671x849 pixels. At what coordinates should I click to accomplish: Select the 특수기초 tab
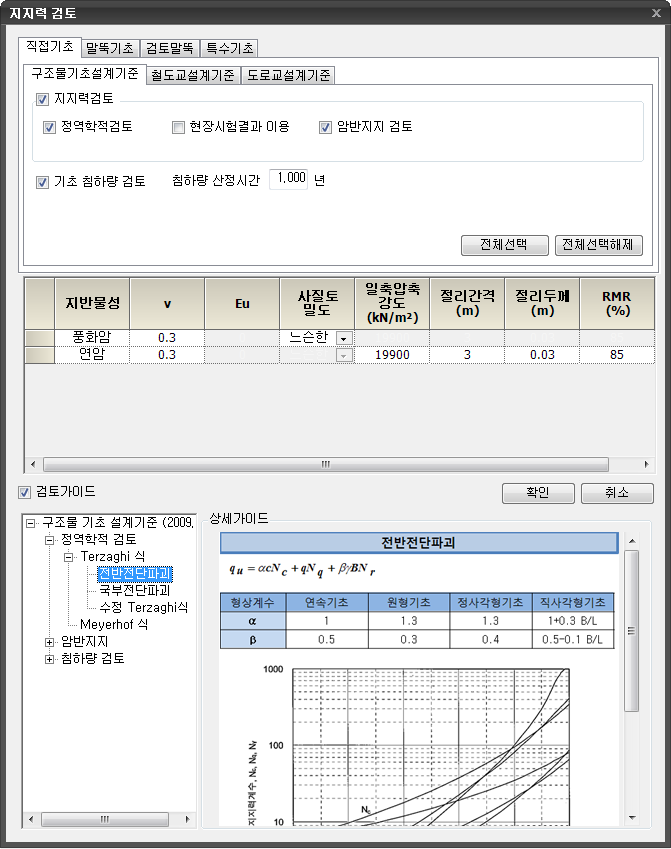(230, 48)
